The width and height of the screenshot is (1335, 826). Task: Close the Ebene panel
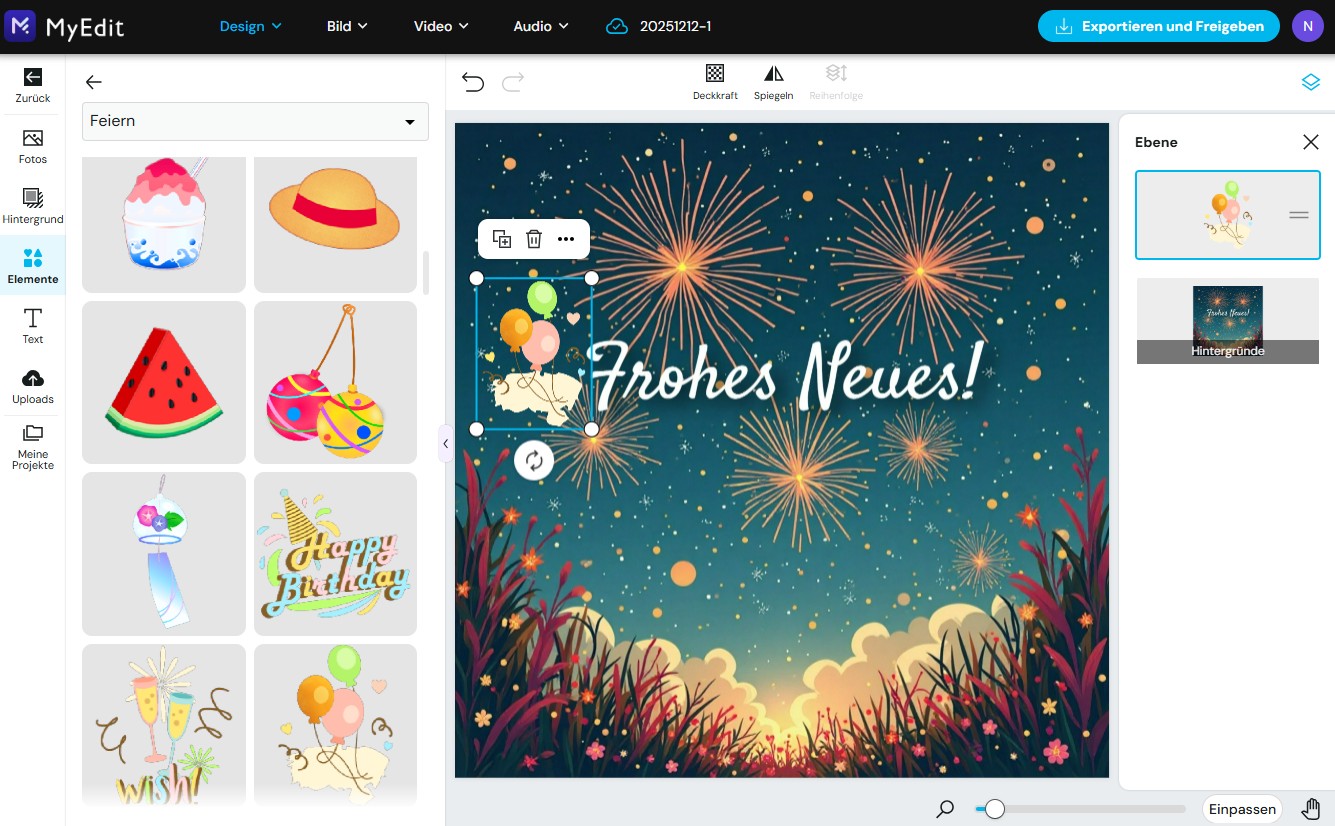1311,142
